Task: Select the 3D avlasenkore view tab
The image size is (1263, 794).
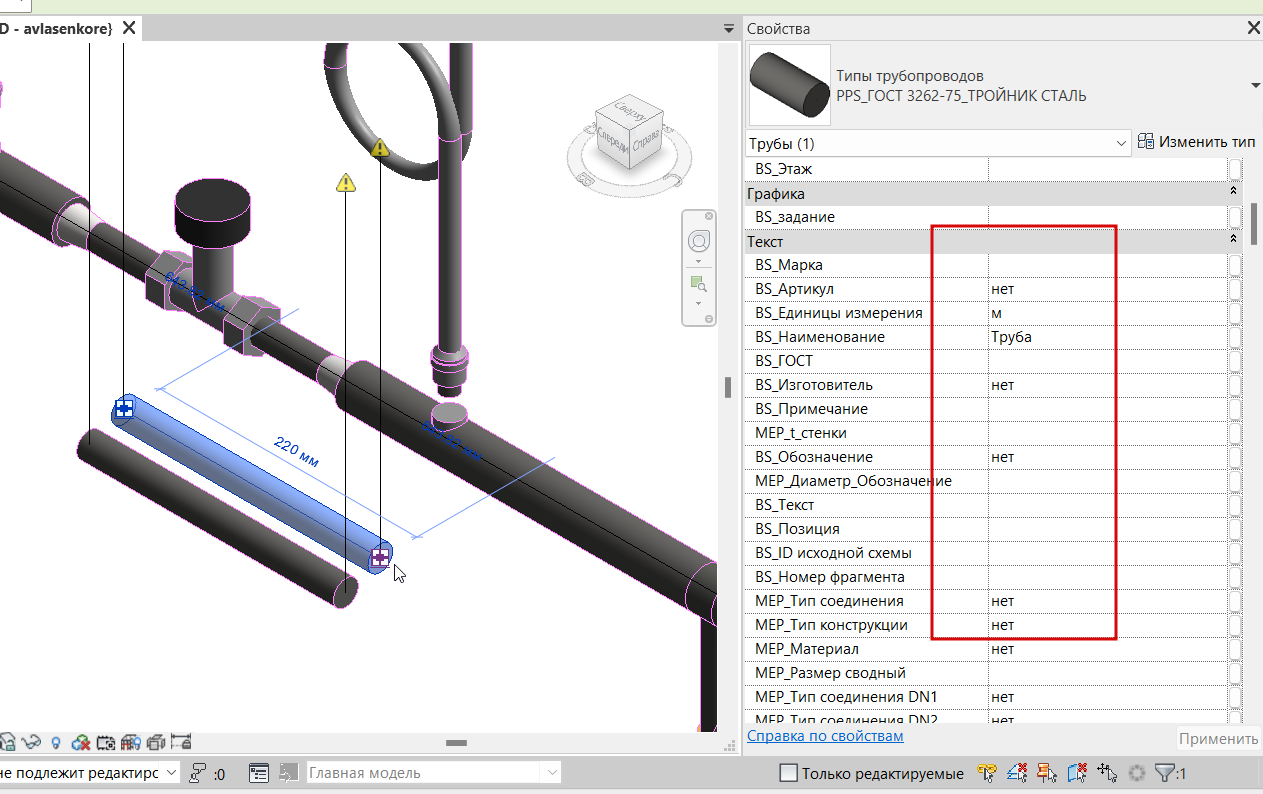Action: pos(56,29)
